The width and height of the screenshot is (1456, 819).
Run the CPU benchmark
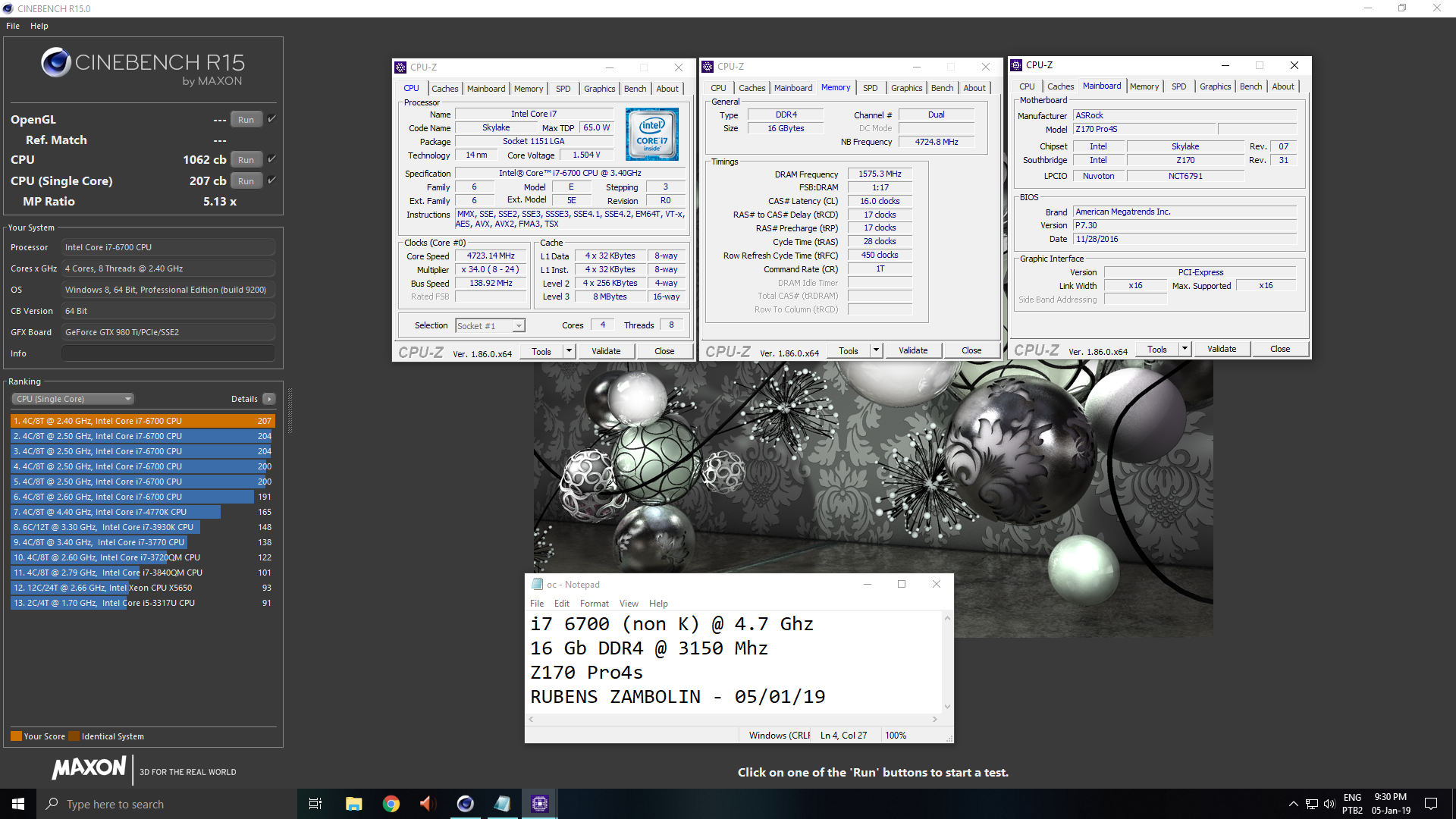(x=246, y=160)
